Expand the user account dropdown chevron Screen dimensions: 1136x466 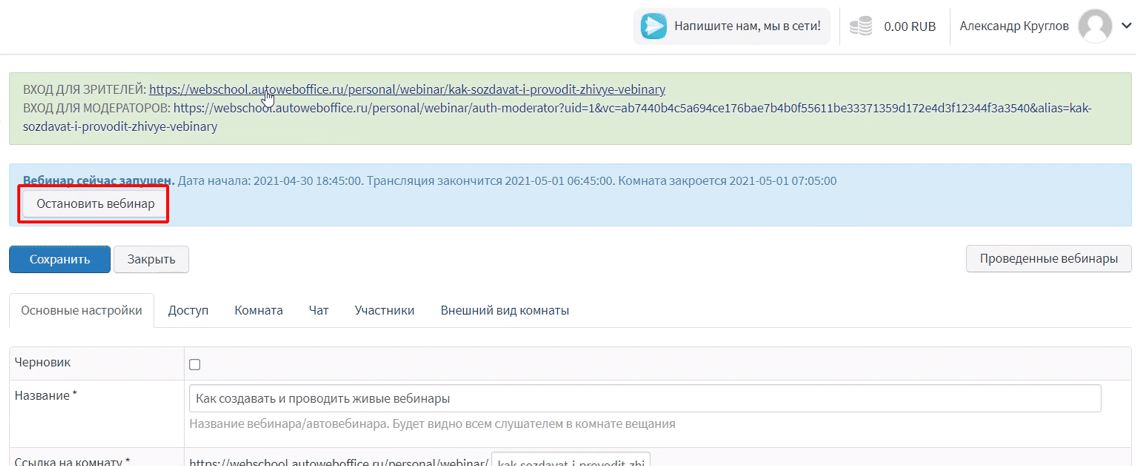coord(1126,27)
